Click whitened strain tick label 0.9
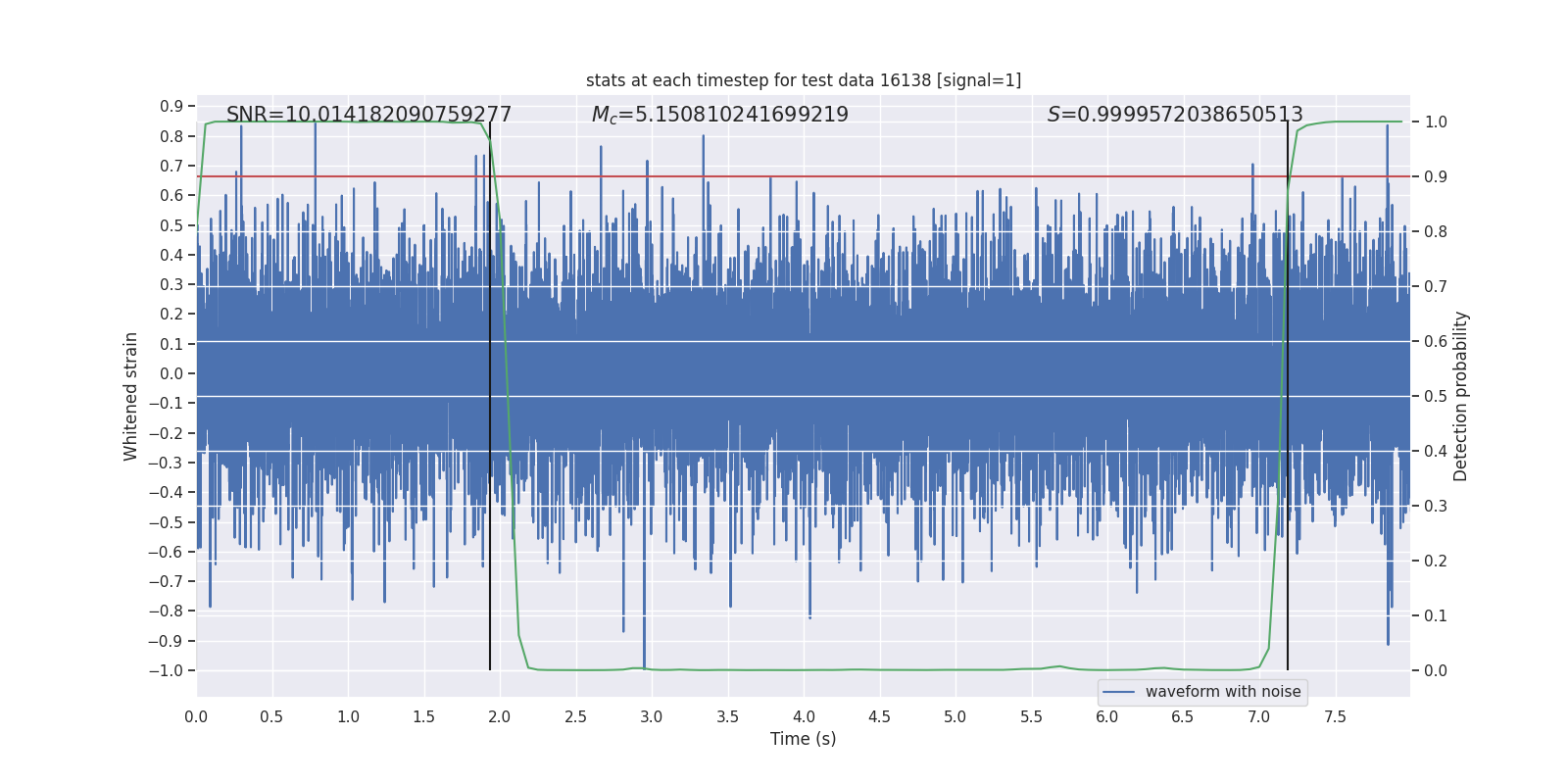 [x=171, y=107]
